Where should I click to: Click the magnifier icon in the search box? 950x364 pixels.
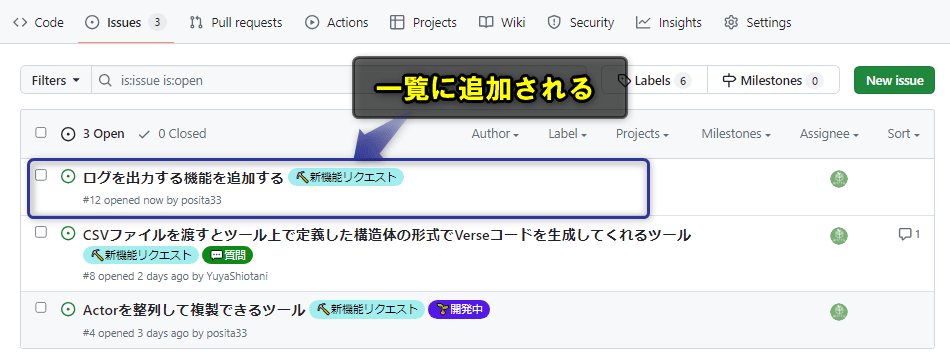(x=105, y=80)
